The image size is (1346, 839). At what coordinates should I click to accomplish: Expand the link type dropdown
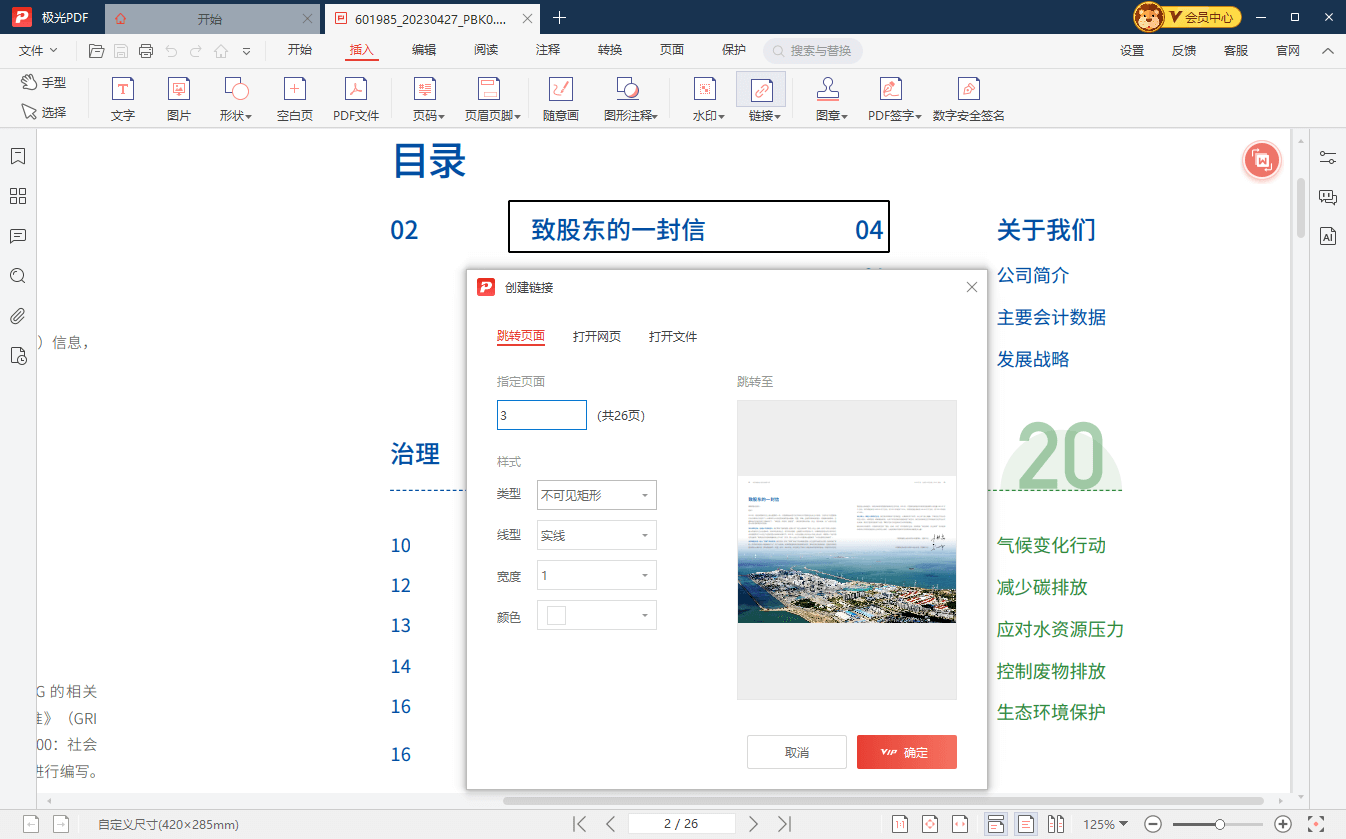pyautogui.click(x=597, y=495)
